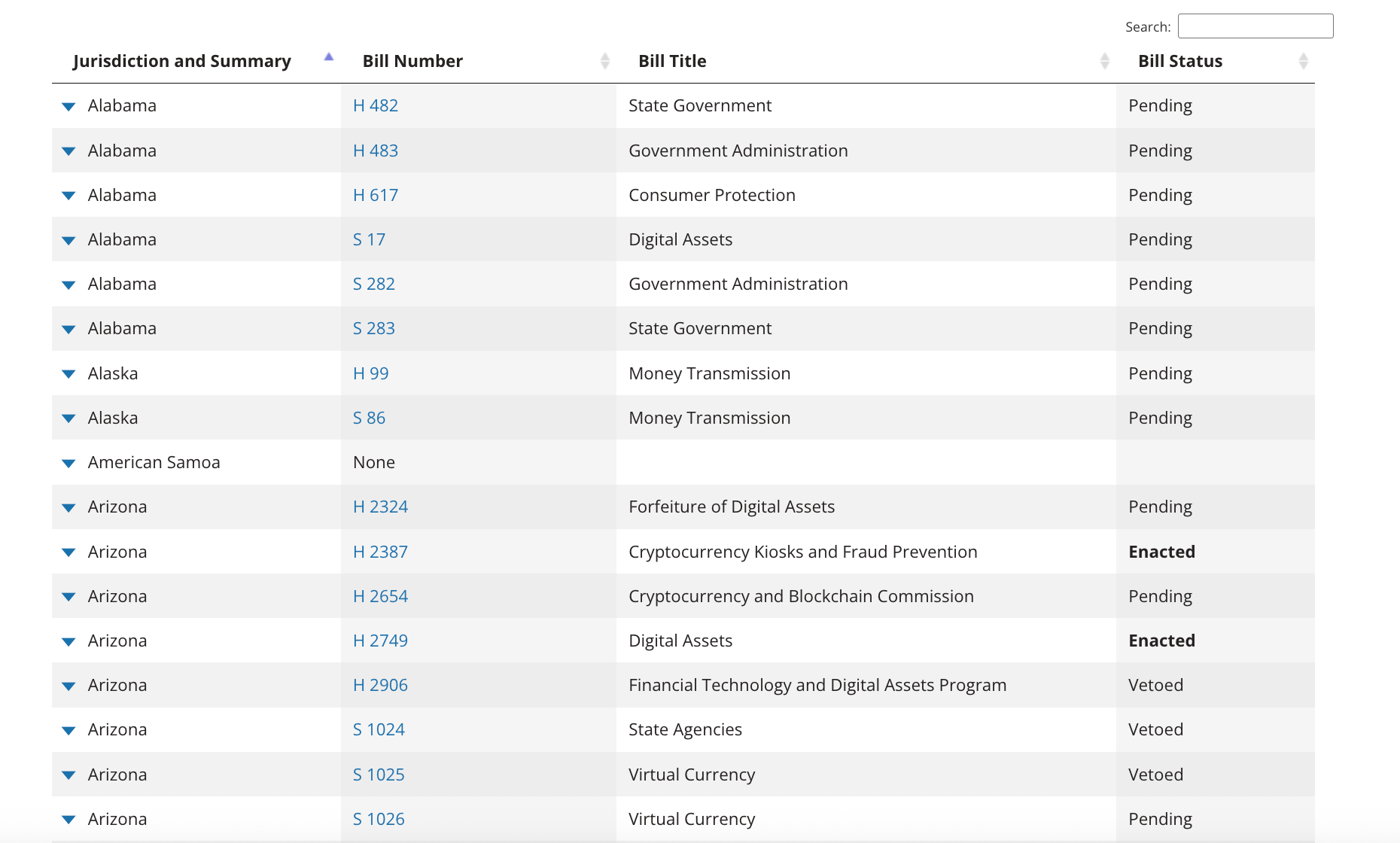Select 'State Agencies' bill title cell
The width and height of the screenshot is (1400, 843).
tap(685, 729)
